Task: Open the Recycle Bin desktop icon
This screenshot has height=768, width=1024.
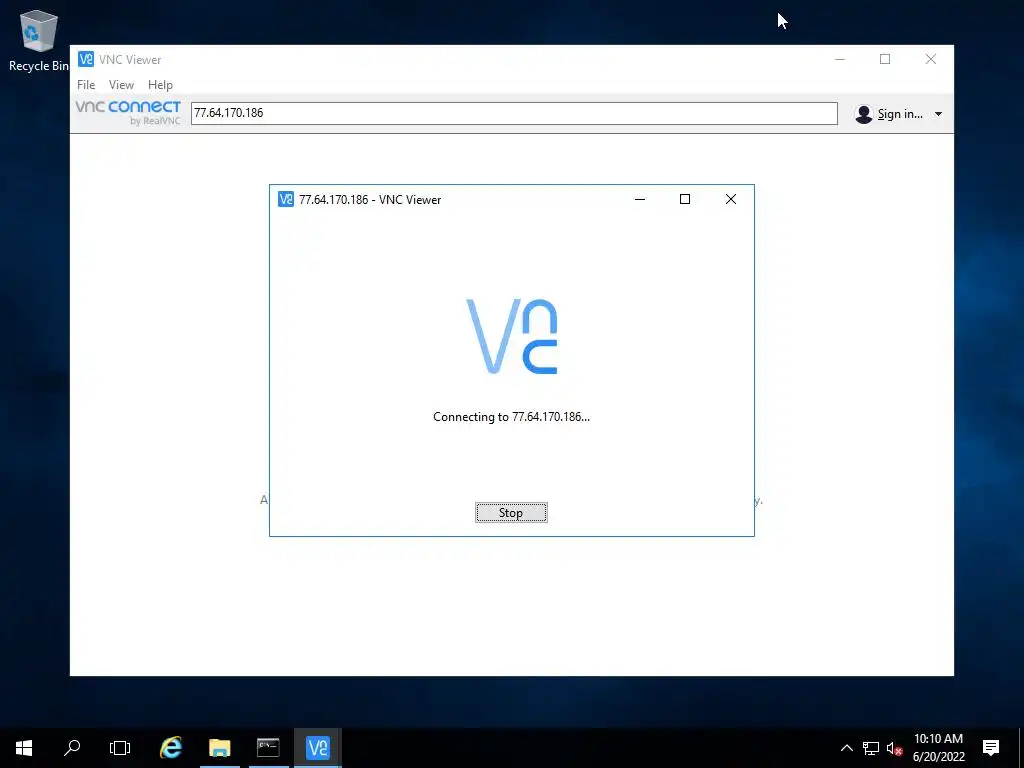Action: click(x=39, y=40)
